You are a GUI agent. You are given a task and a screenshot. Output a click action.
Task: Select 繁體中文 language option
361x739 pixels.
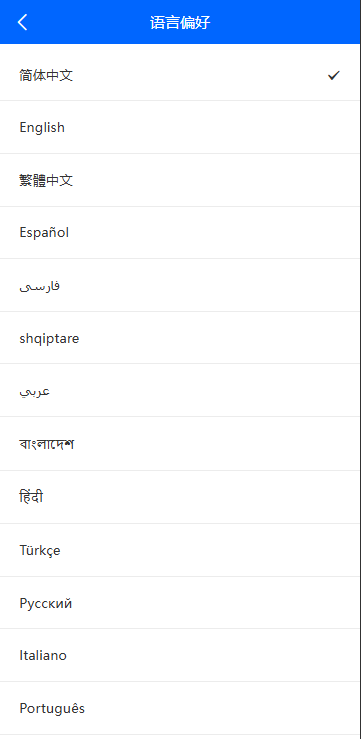[180, 180]
